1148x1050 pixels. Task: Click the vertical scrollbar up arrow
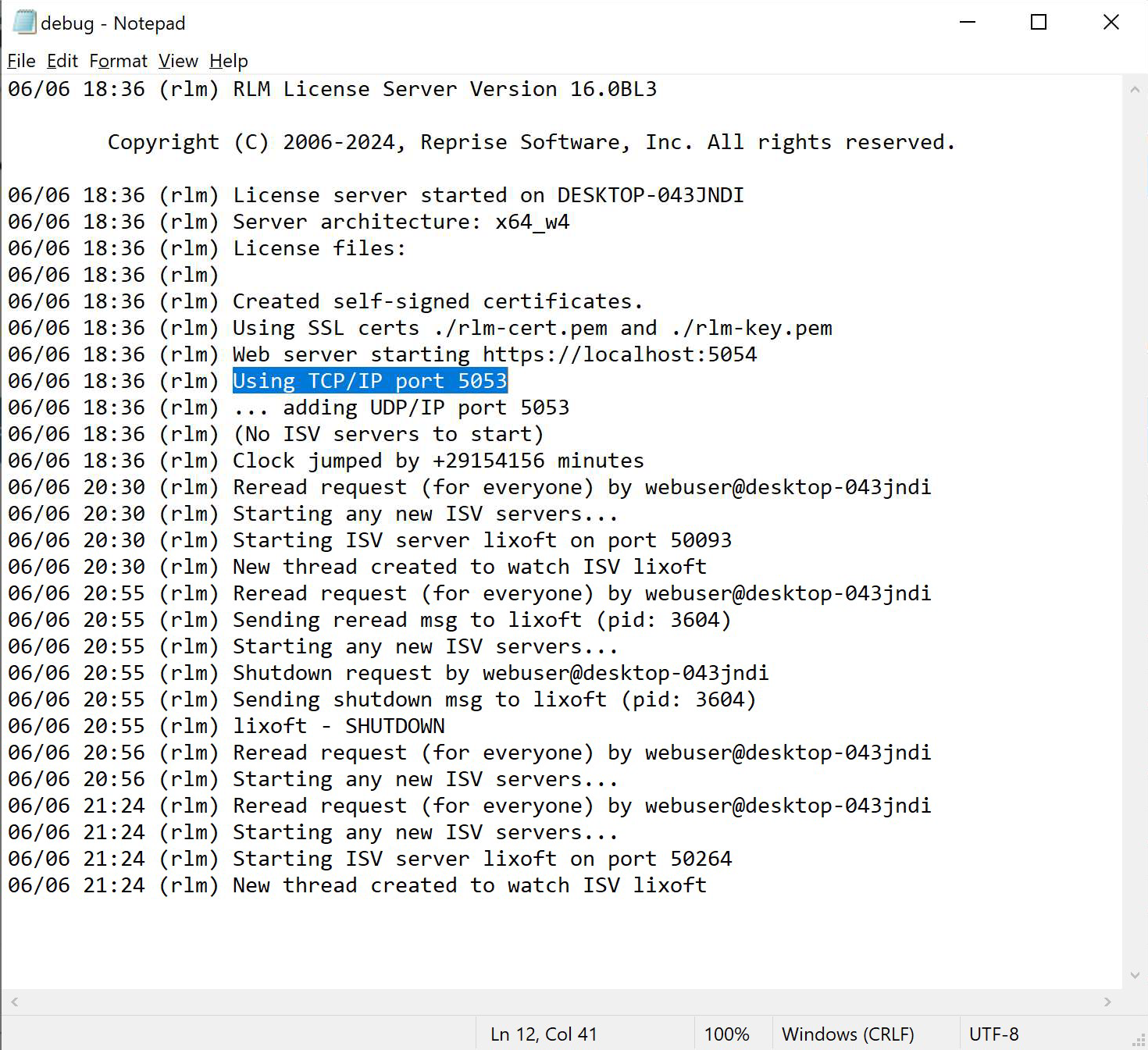[x=1135, y=90]
